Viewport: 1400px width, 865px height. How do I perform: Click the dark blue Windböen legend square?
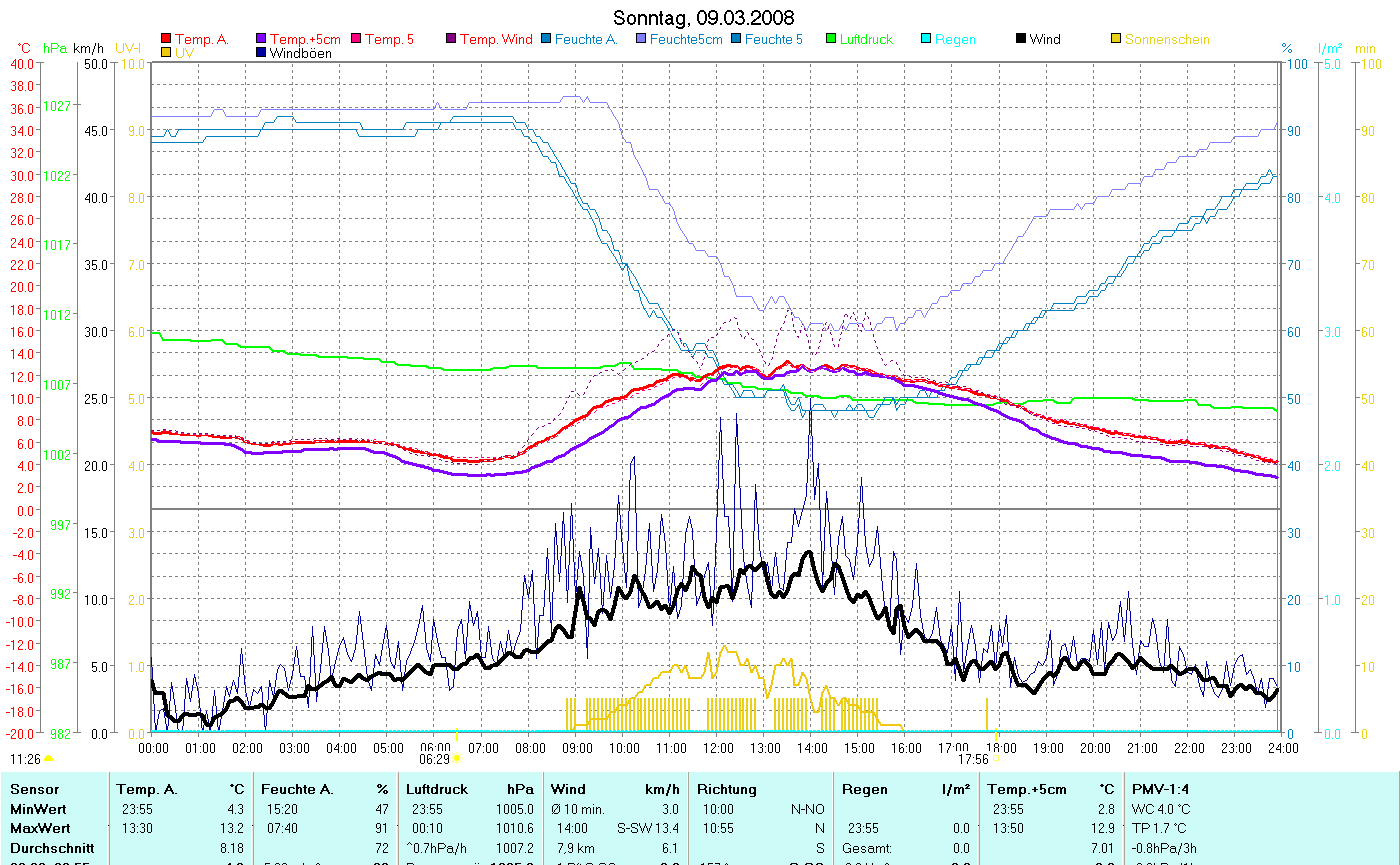262,52
